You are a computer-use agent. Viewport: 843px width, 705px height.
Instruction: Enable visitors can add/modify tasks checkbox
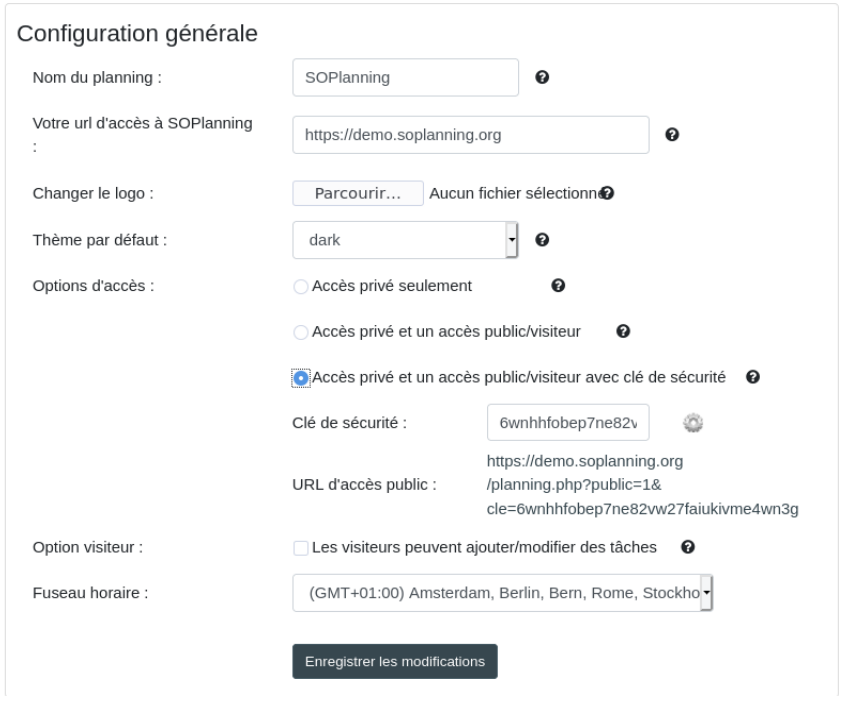[x=301, y=548]
